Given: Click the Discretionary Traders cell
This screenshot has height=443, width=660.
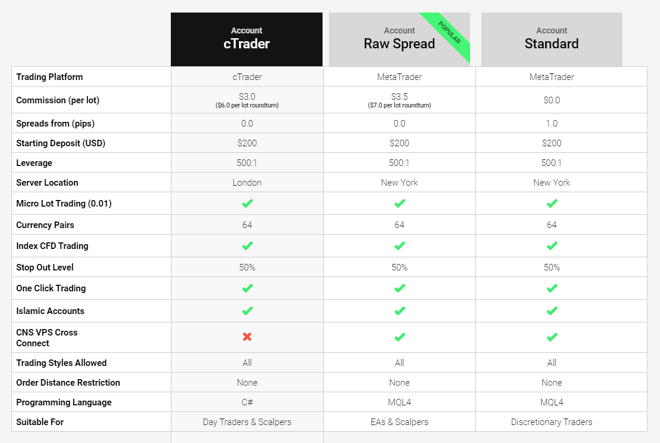Looking at the screenshot, I should [x=551, y=422].
